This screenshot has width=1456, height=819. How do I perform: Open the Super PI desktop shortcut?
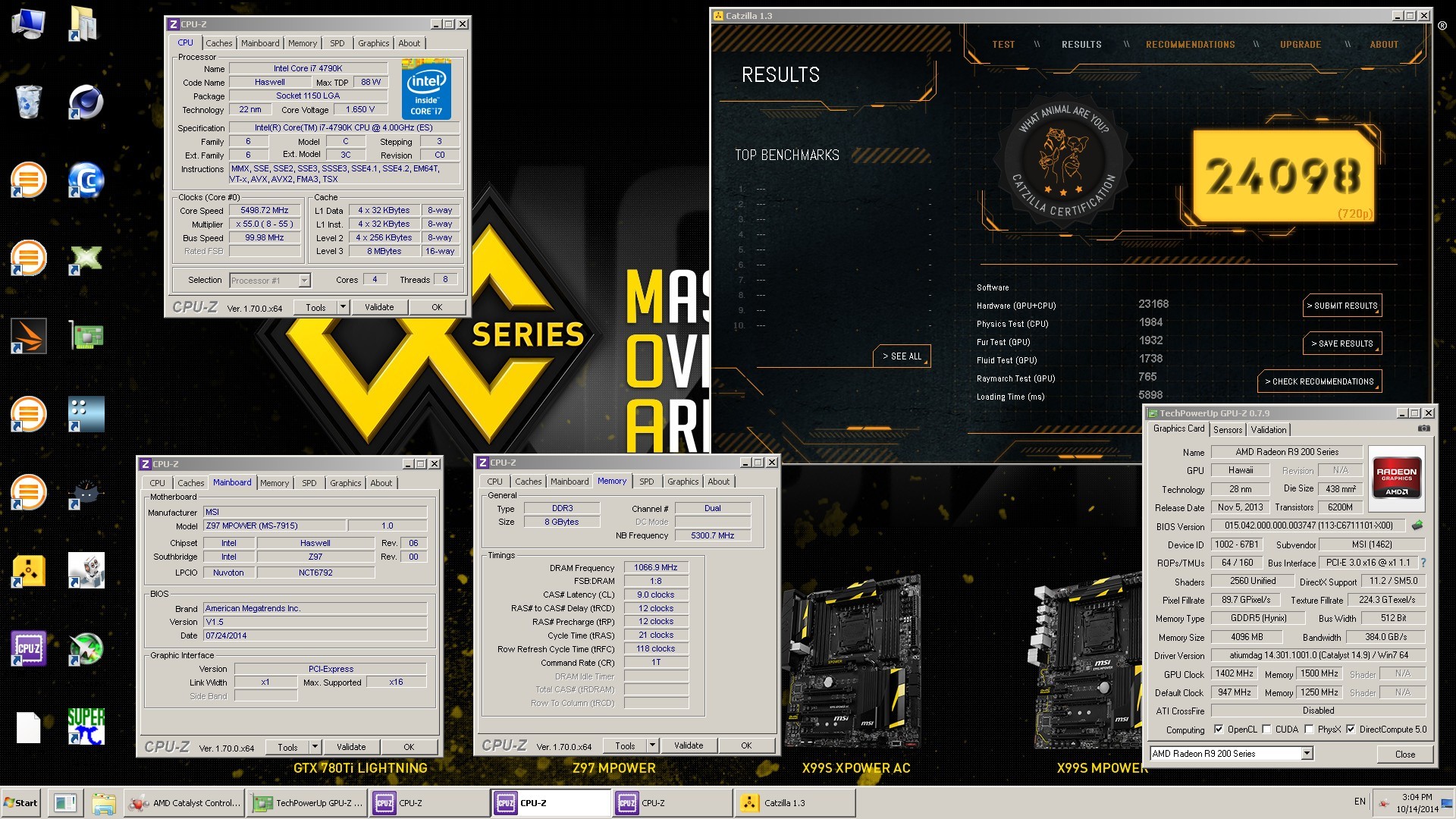tap(86, 726)
